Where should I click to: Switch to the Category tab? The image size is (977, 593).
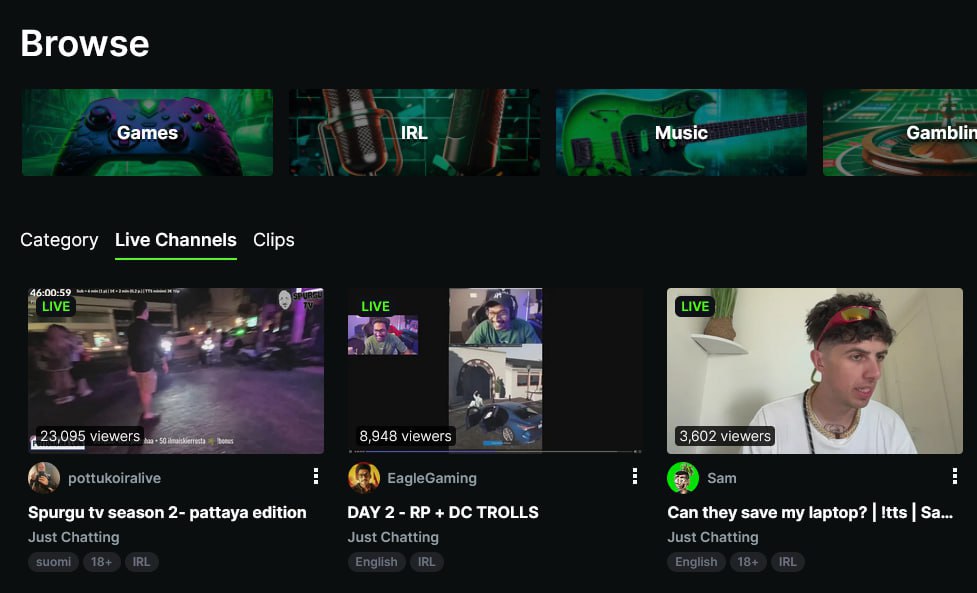[59, 240]
